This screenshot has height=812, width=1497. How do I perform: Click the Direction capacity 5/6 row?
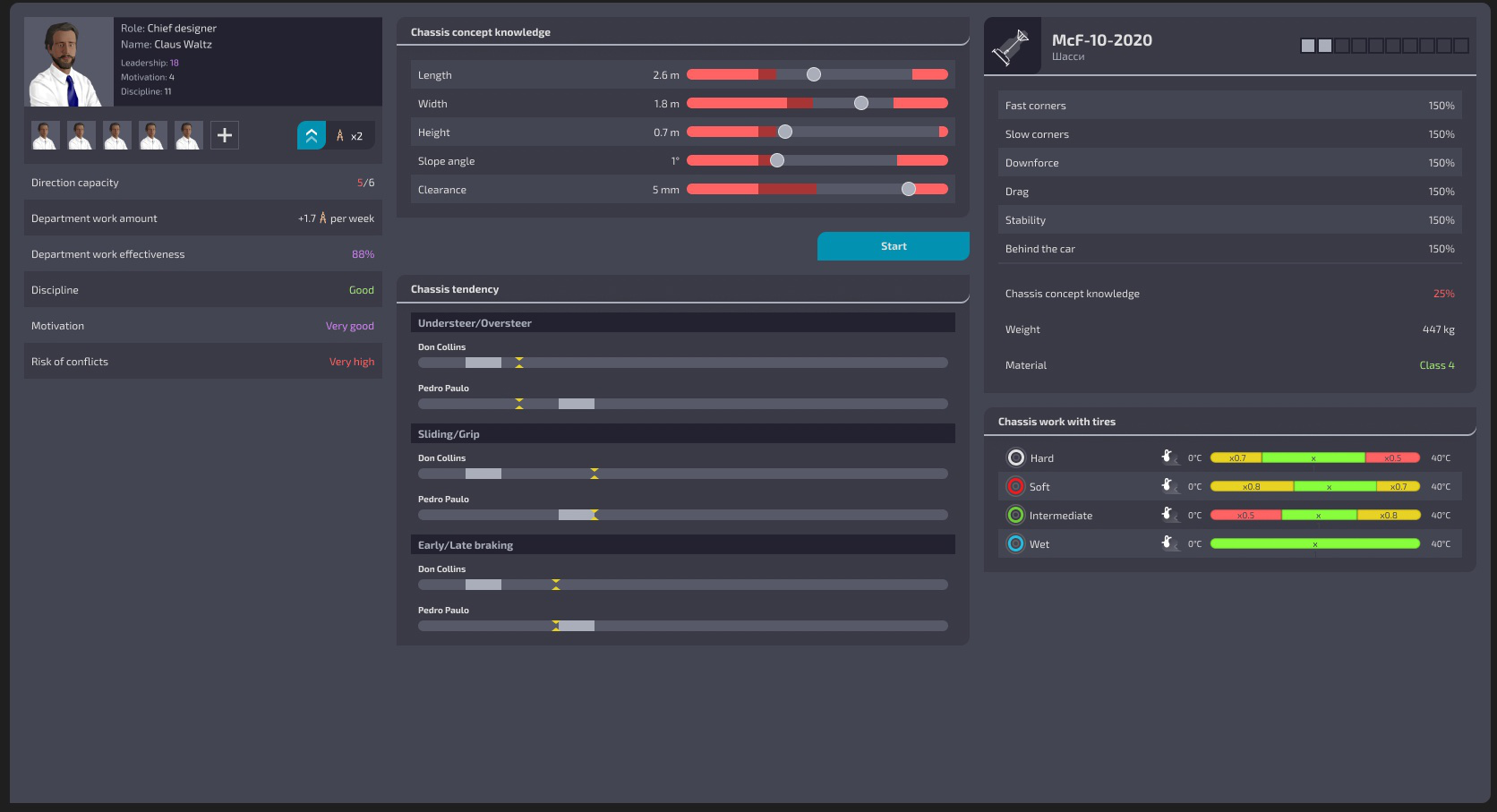tap(203, 182)
